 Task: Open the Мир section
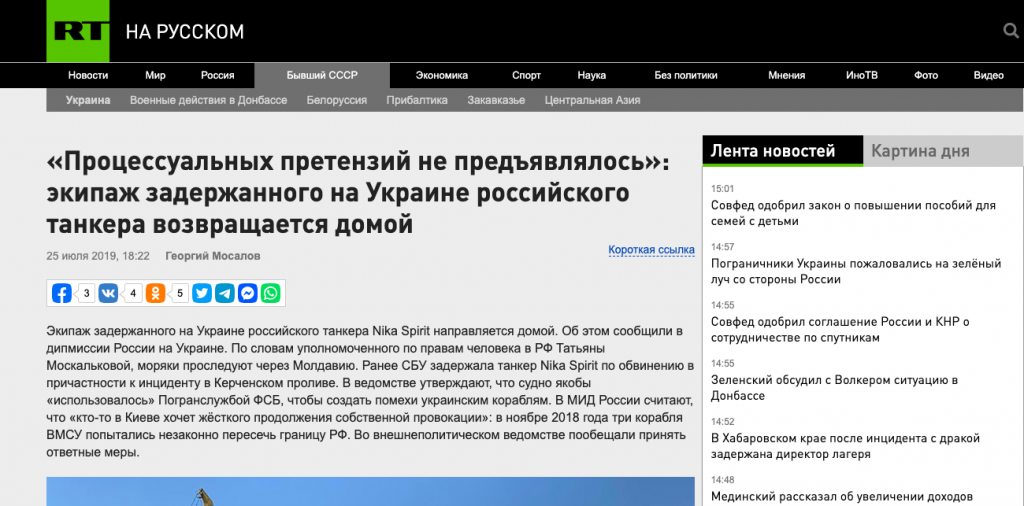click(155, 75)
